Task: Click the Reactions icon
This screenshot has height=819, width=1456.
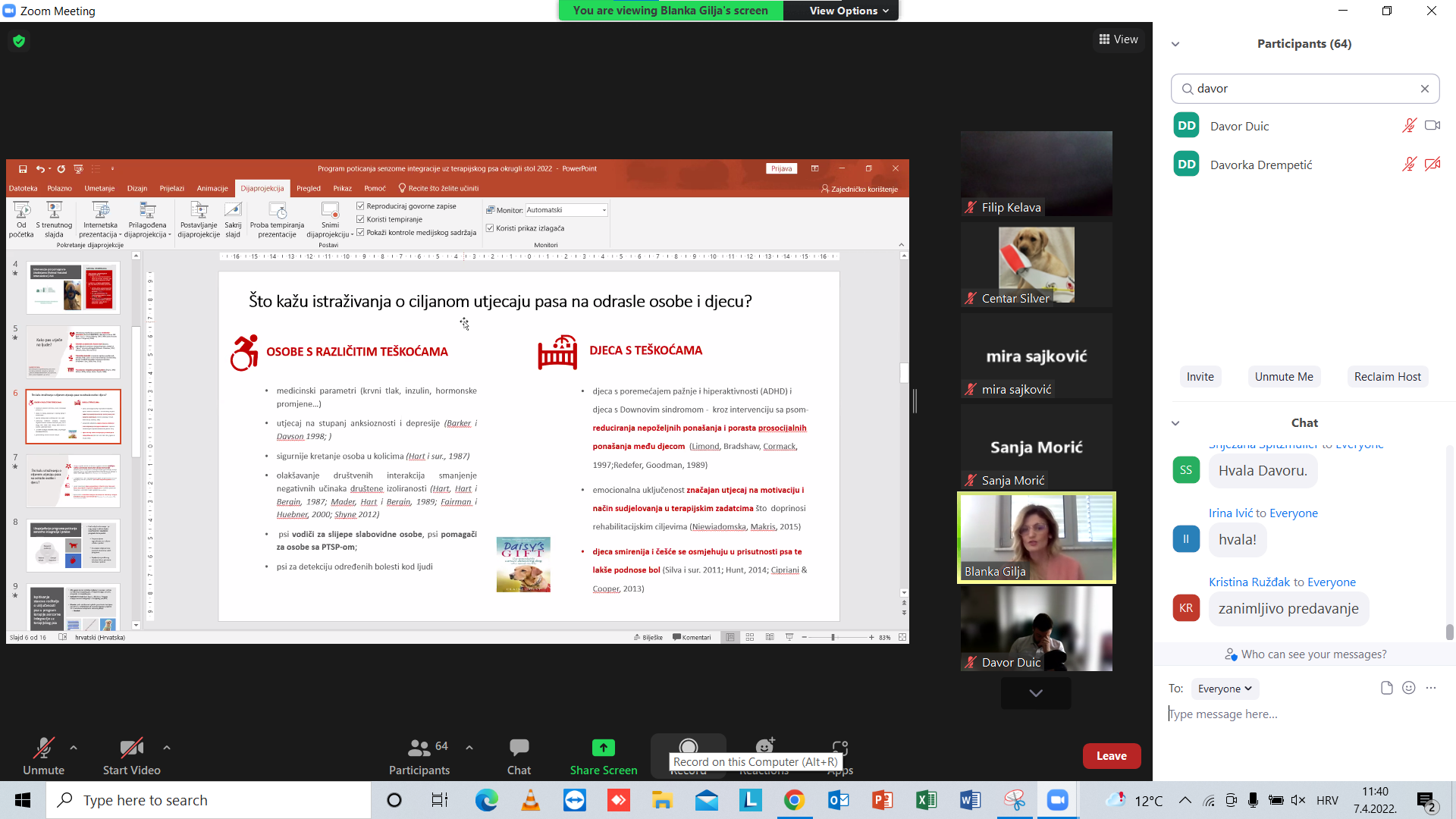Action: [764, 746]
